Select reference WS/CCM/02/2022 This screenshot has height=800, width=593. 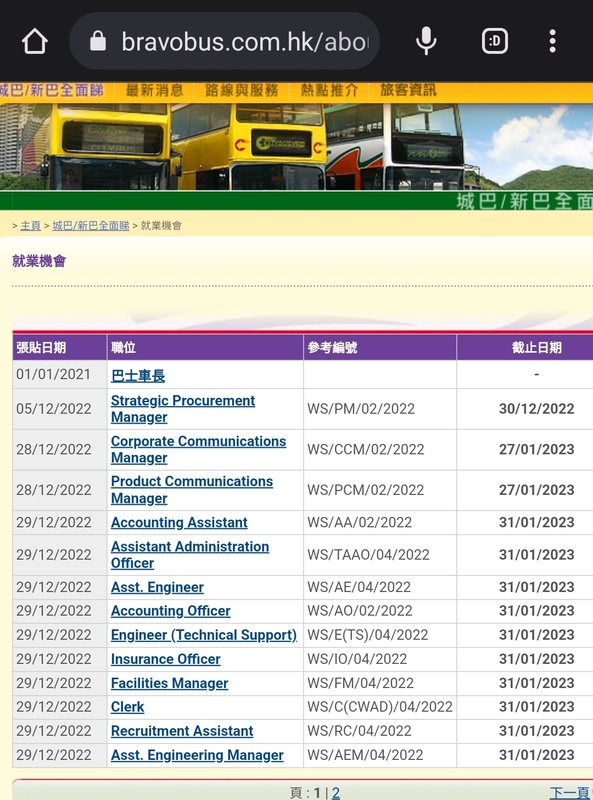coord(365,449)
